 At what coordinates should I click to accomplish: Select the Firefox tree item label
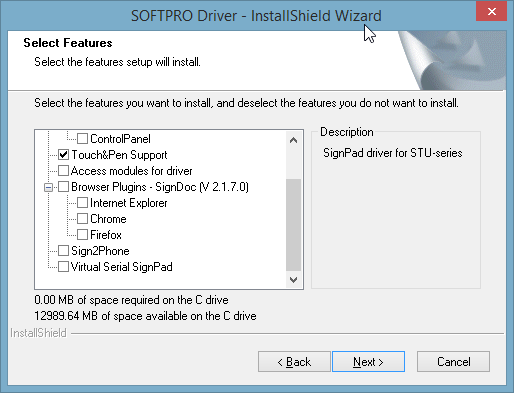(106, 235)
